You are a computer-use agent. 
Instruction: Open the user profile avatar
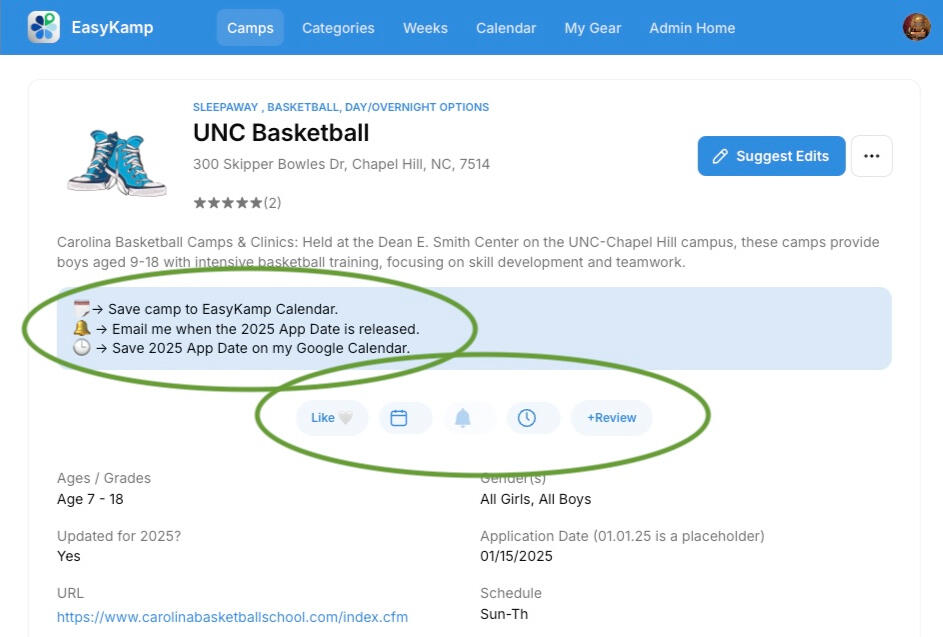tap(916, 27)
